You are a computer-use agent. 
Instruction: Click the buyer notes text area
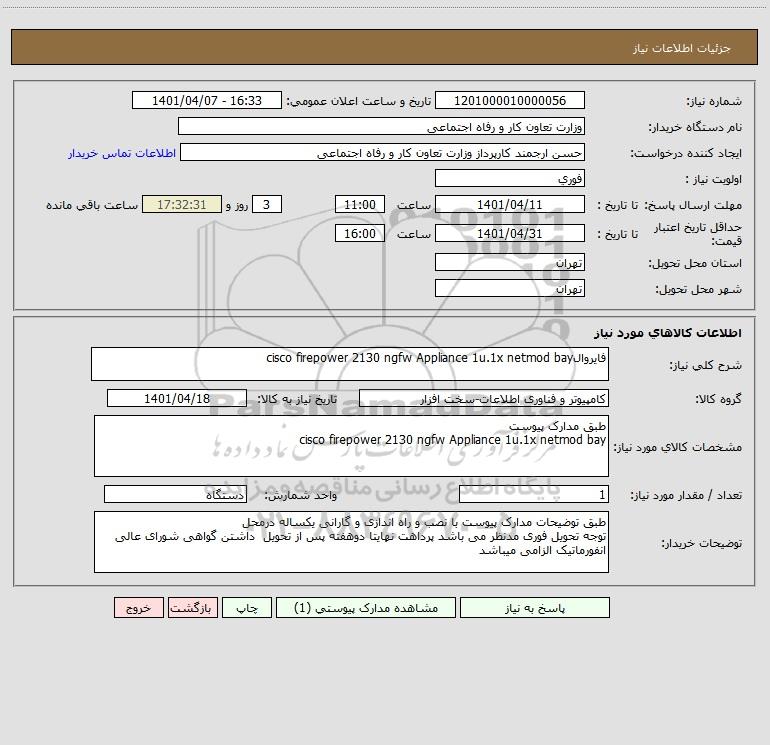[351, 542]
